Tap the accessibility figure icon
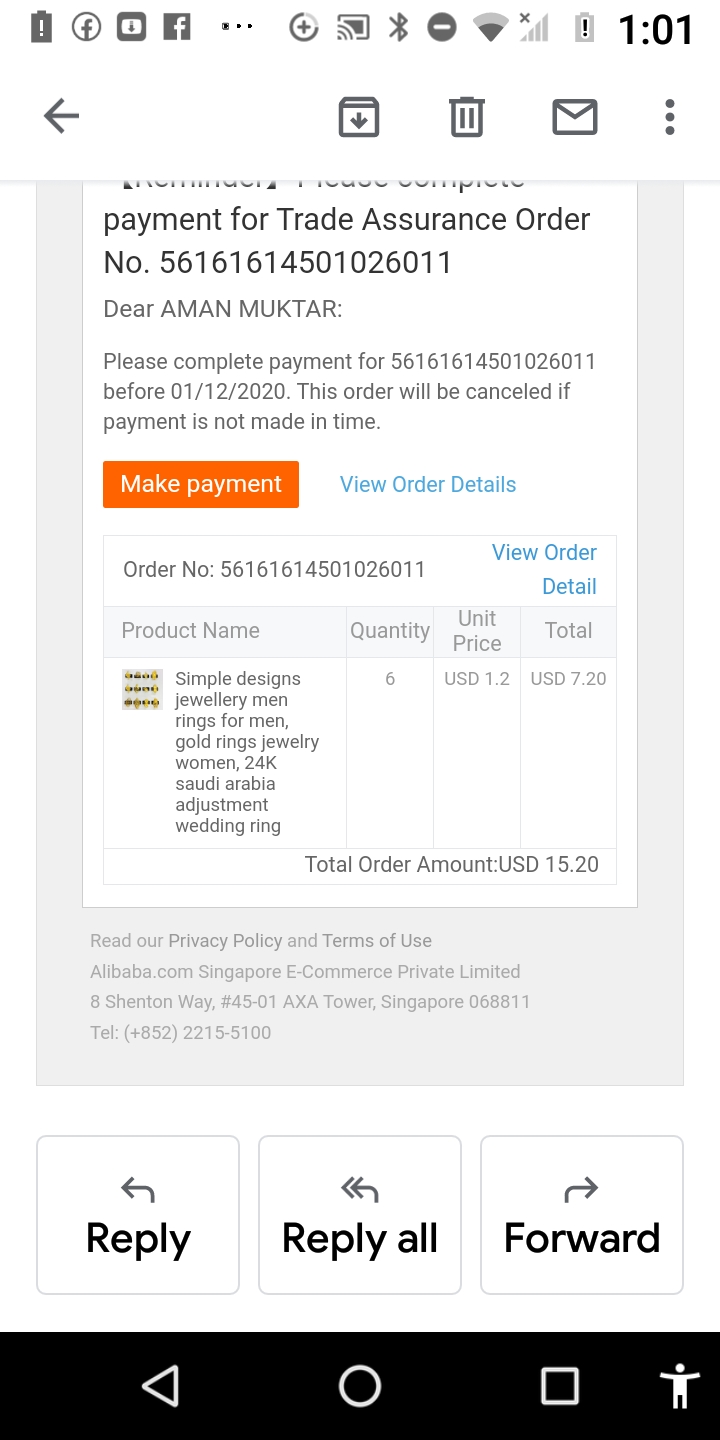 [x=680, y=1386]
